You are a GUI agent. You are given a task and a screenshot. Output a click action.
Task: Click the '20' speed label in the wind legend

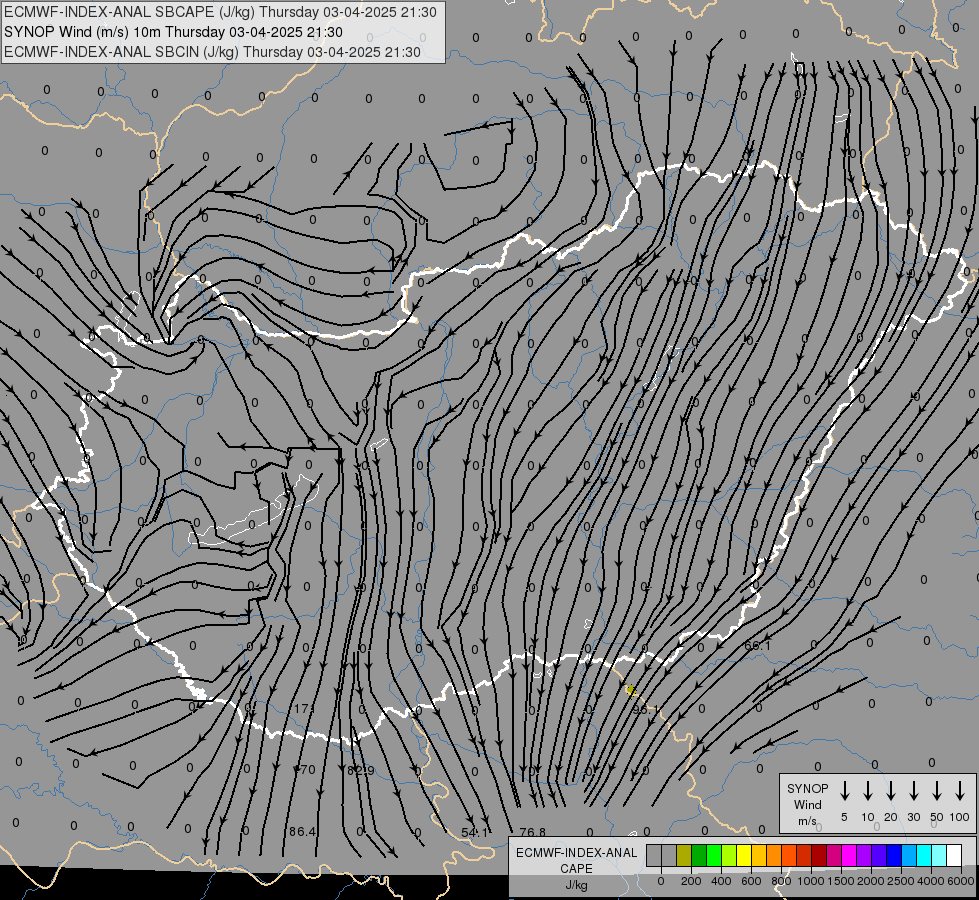pos(891,817)
